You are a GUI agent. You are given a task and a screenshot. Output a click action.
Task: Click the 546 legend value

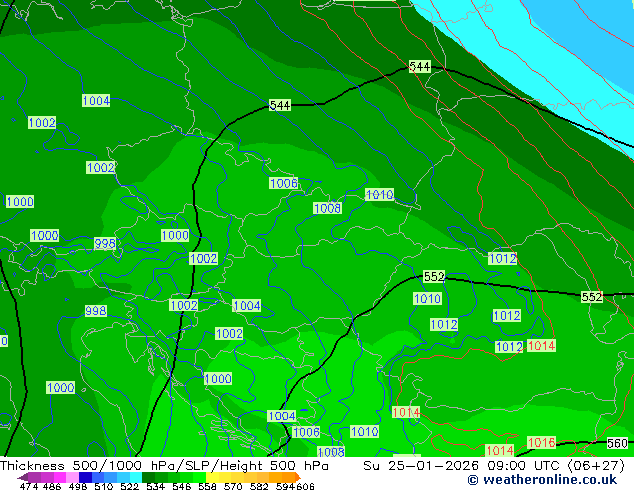(181, 486)
